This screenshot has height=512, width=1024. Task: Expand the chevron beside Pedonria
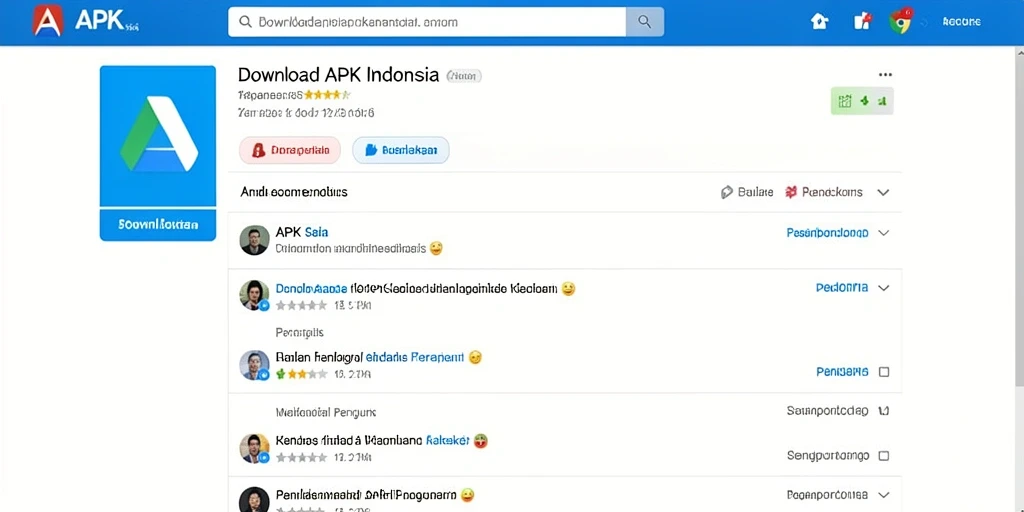[884, 287]
